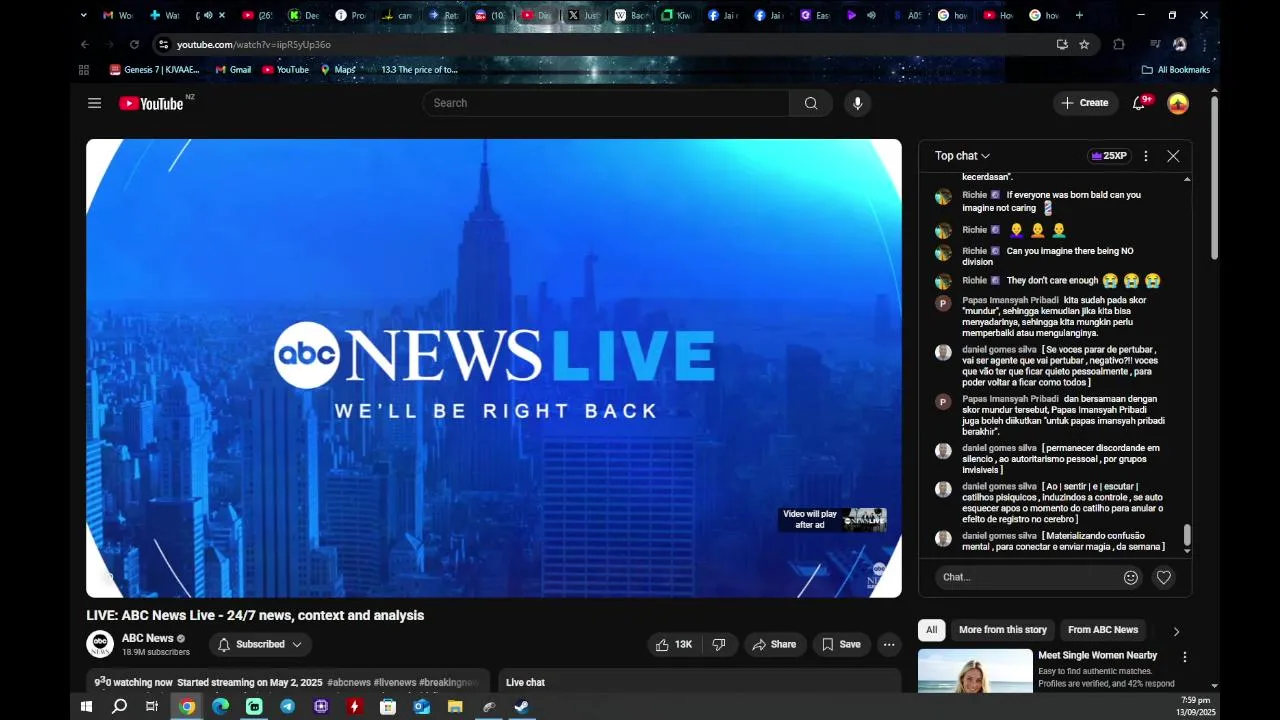
Task: Mute the audio-playing browser tab
Action: coord(208,15)
